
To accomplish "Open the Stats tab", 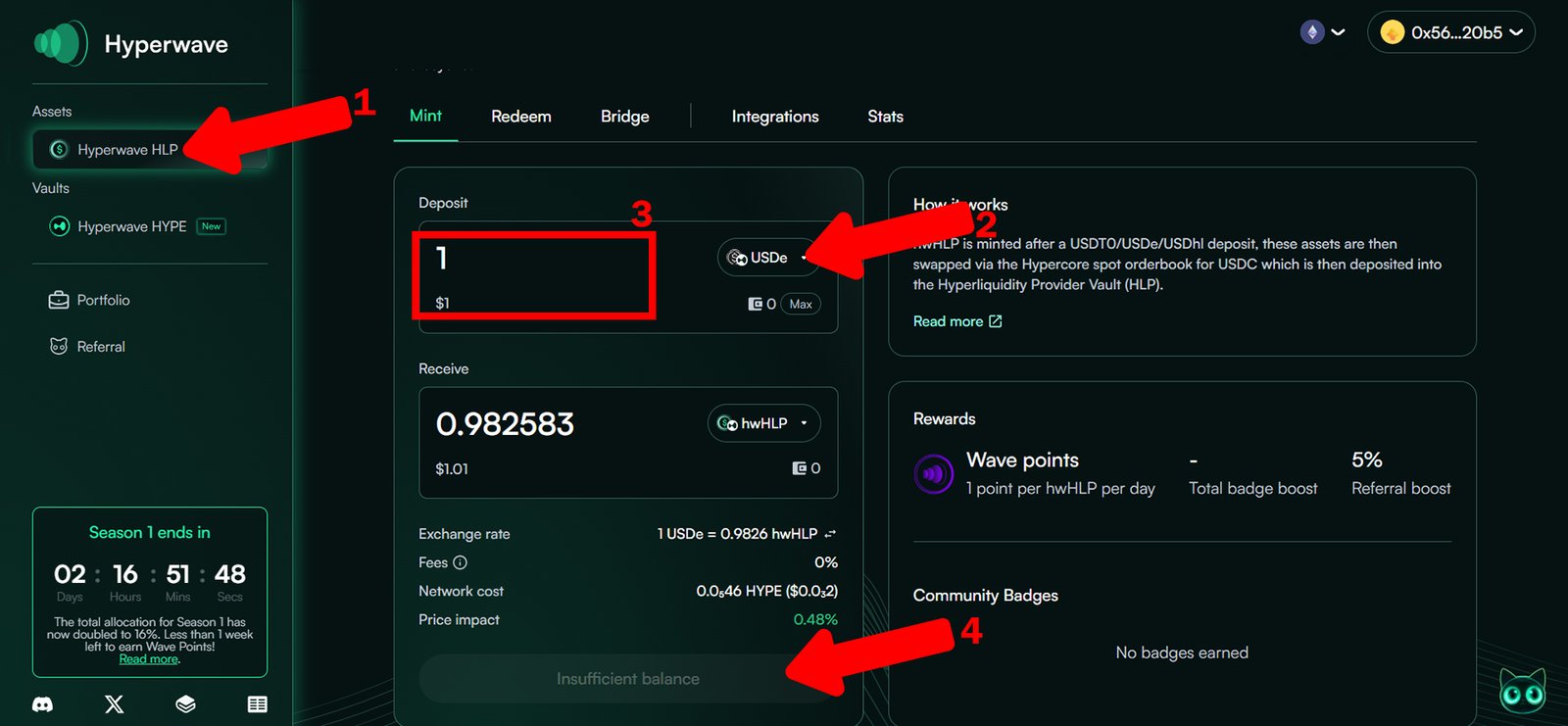I will pos(885,117).
